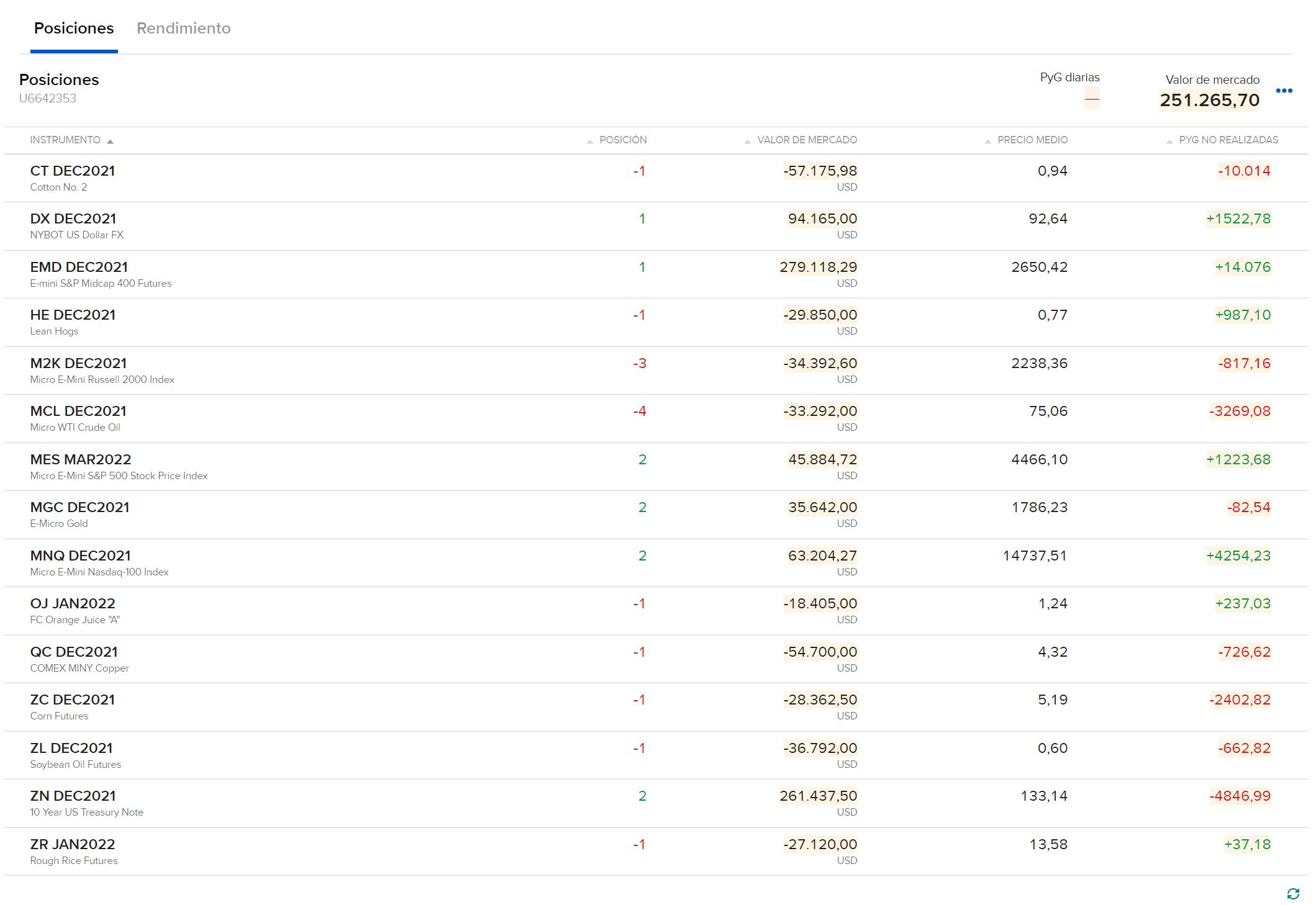Open the MNQ DEC2021 Nasdaq-100 instrument
This screenshot has width=1316, height=905.
coord(81,556)
